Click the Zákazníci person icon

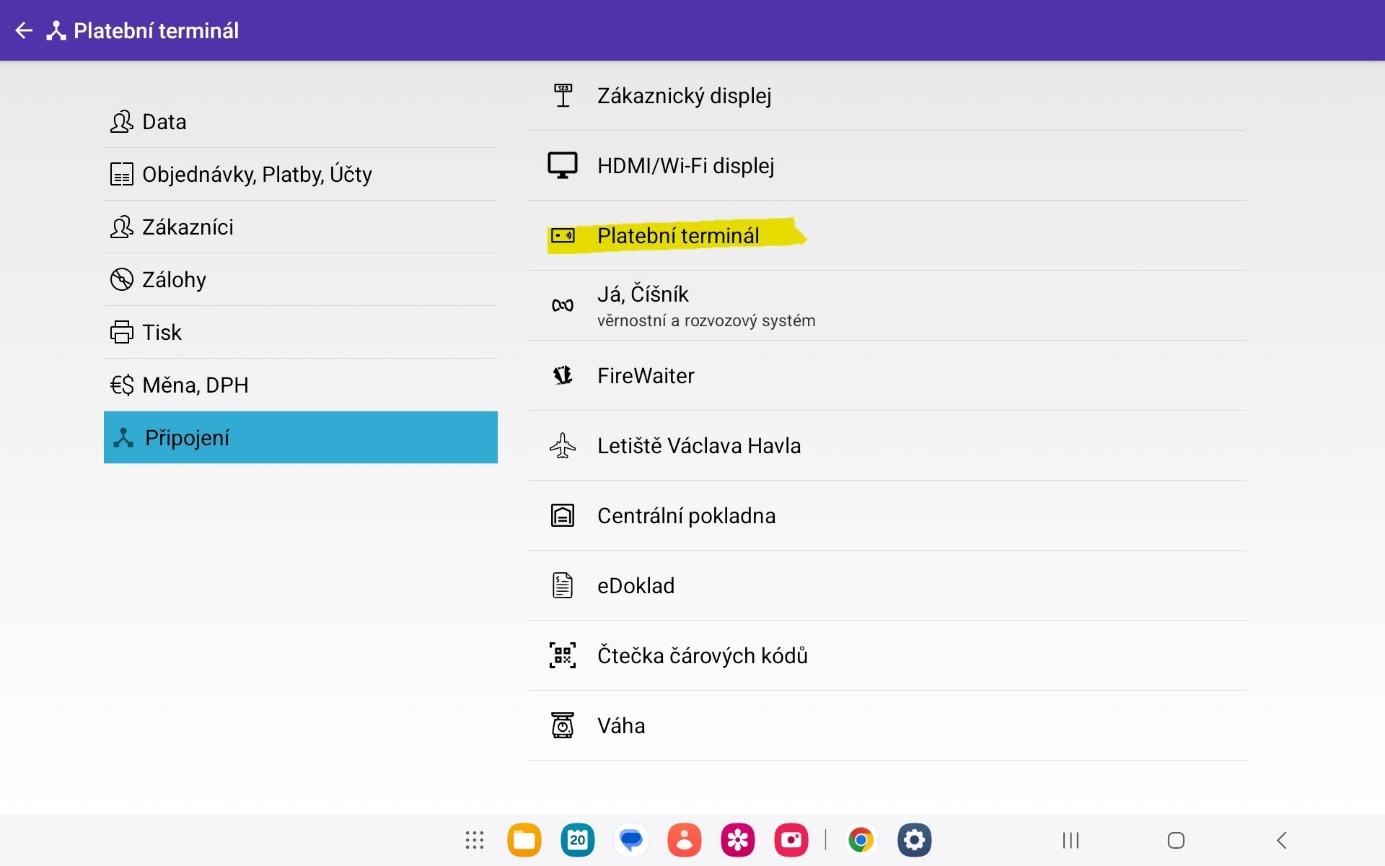pyautogui.click(x=121, y=227)
